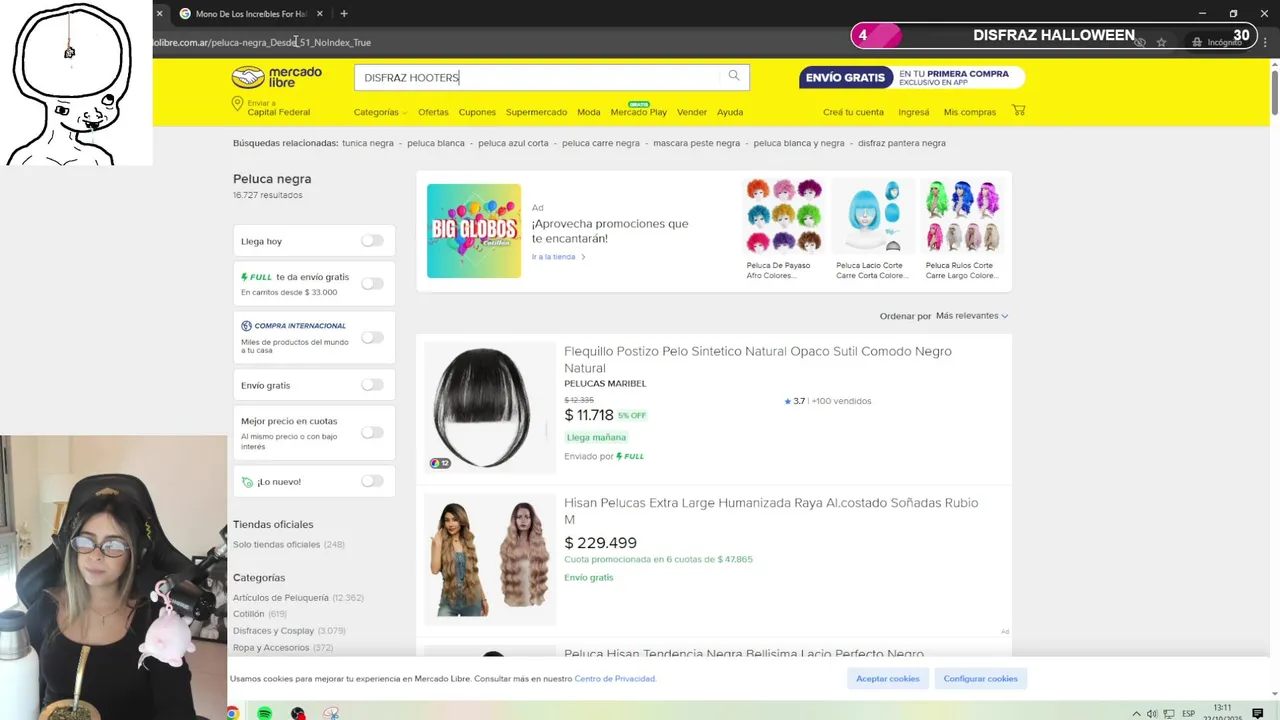Open Cupones in the navigation
The image size is (1280, 720).
click(x=477, y=112)
